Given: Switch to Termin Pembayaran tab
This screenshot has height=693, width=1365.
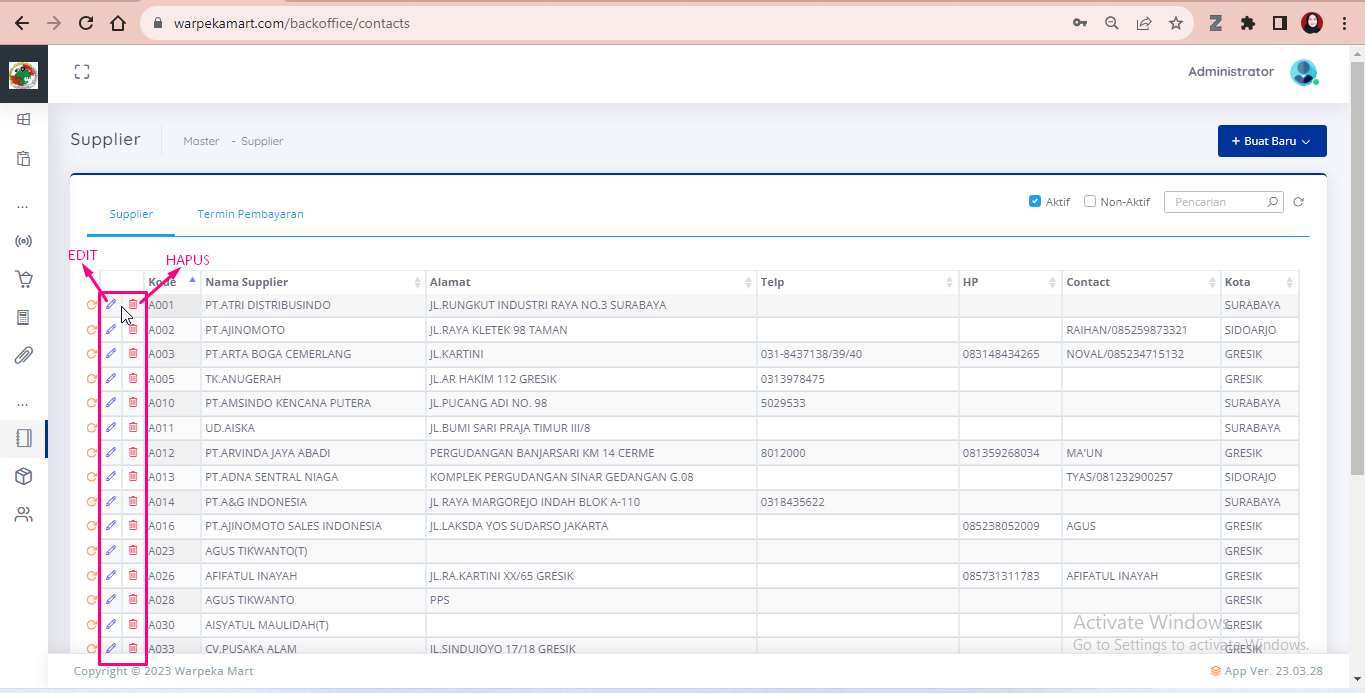Looking at the screenshot, I should coord(250,214).
